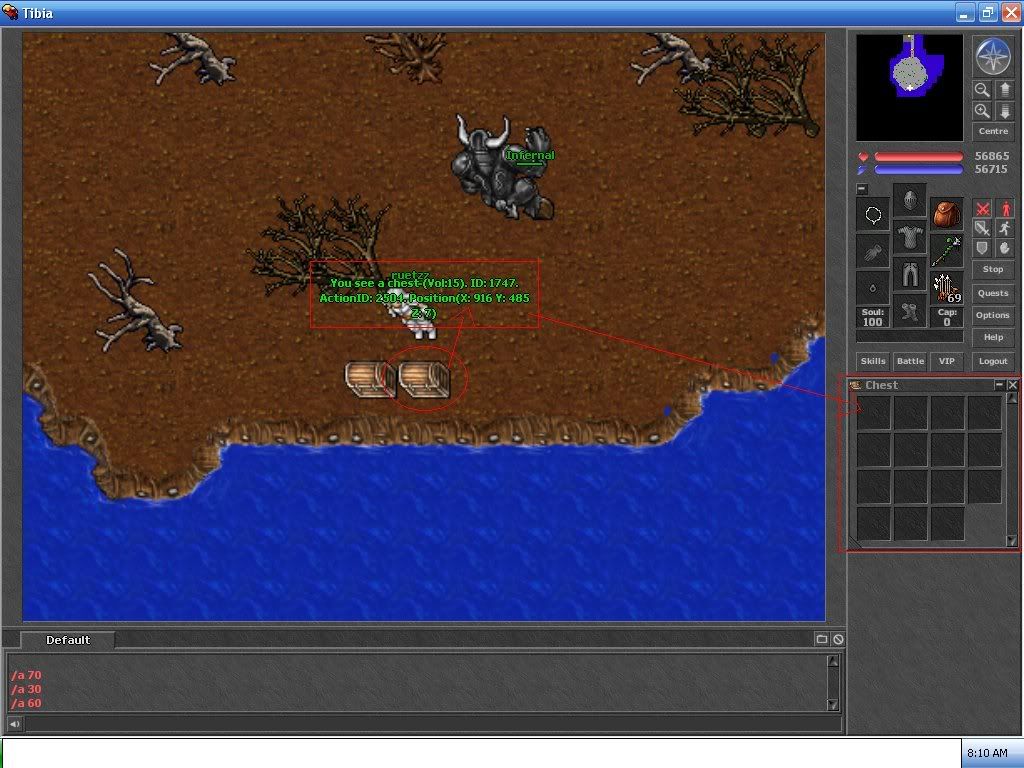Zoom out the minimap
Image resolution: width=1024 pixels, height=768 pixels.
point(982,89)
